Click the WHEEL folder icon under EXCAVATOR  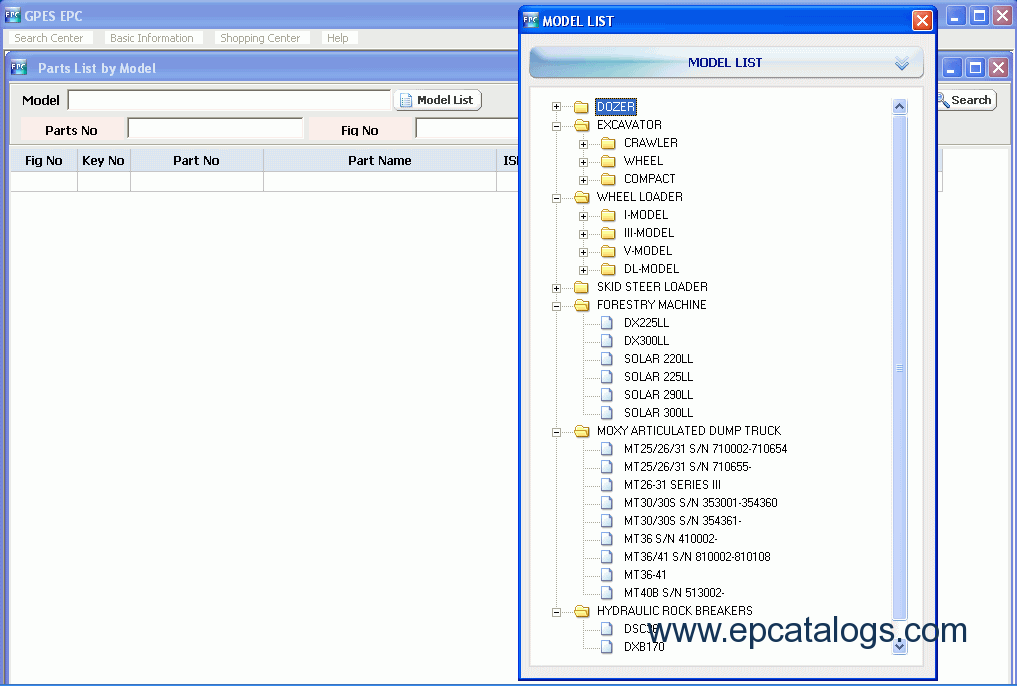pos(608,161)
